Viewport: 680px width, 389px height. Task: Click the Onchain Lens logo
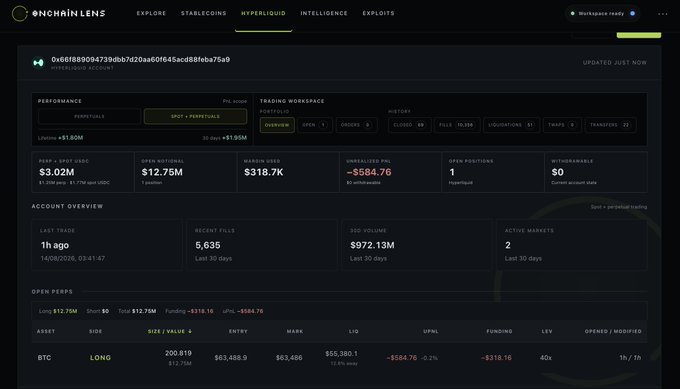(x=59, y=13)
